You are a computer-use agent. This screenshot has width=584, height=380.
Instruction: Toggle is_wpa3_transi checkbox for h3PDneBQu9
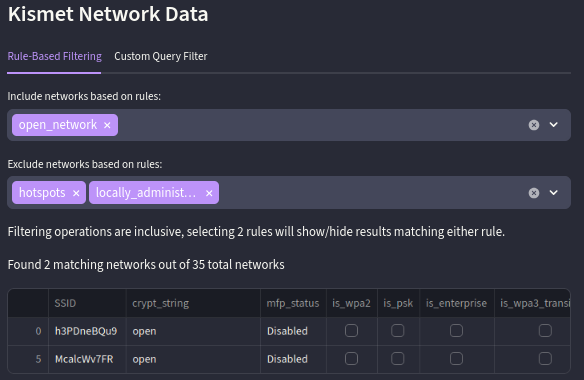545,330
